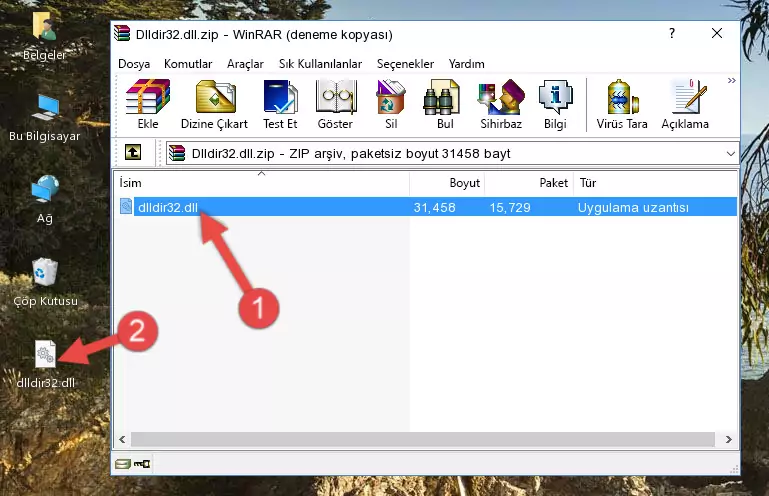The height and width of the screenshot is (496, 769).
Task: Select the dlldir32.dll archive row
Action: tap(426, 207)
